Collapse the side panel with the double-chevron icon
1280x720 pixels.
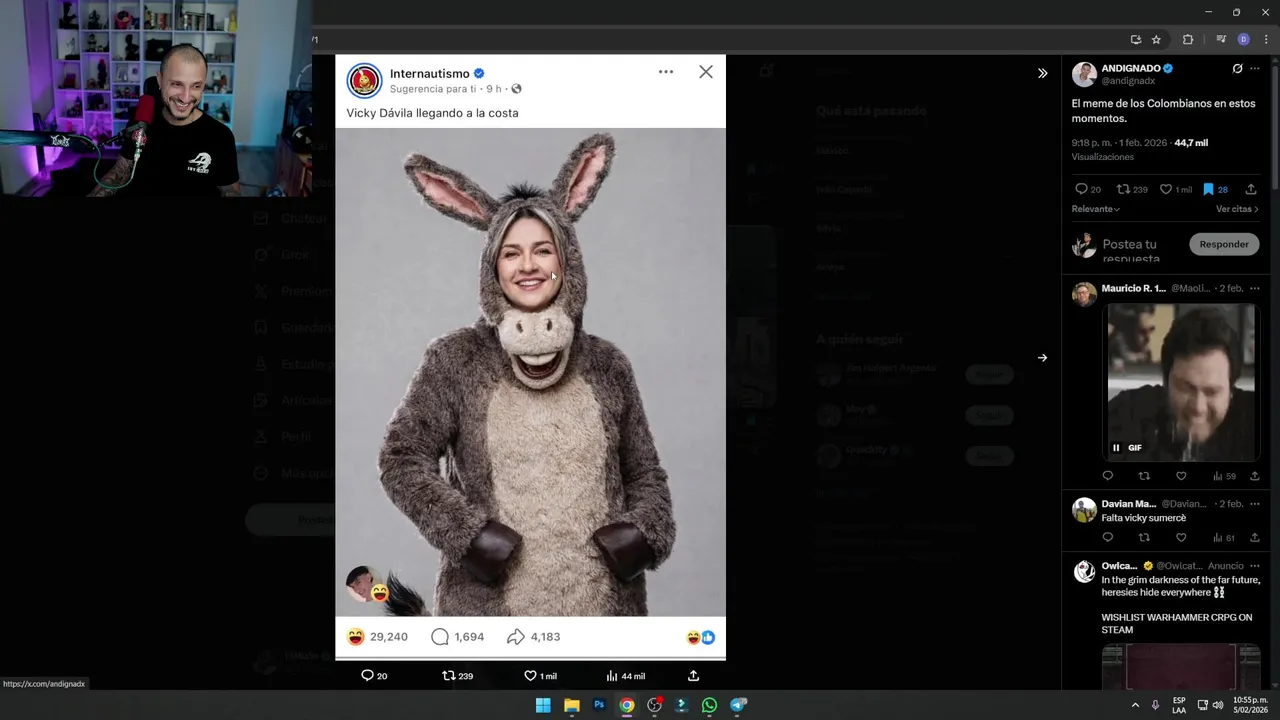tap(1042, 73)
